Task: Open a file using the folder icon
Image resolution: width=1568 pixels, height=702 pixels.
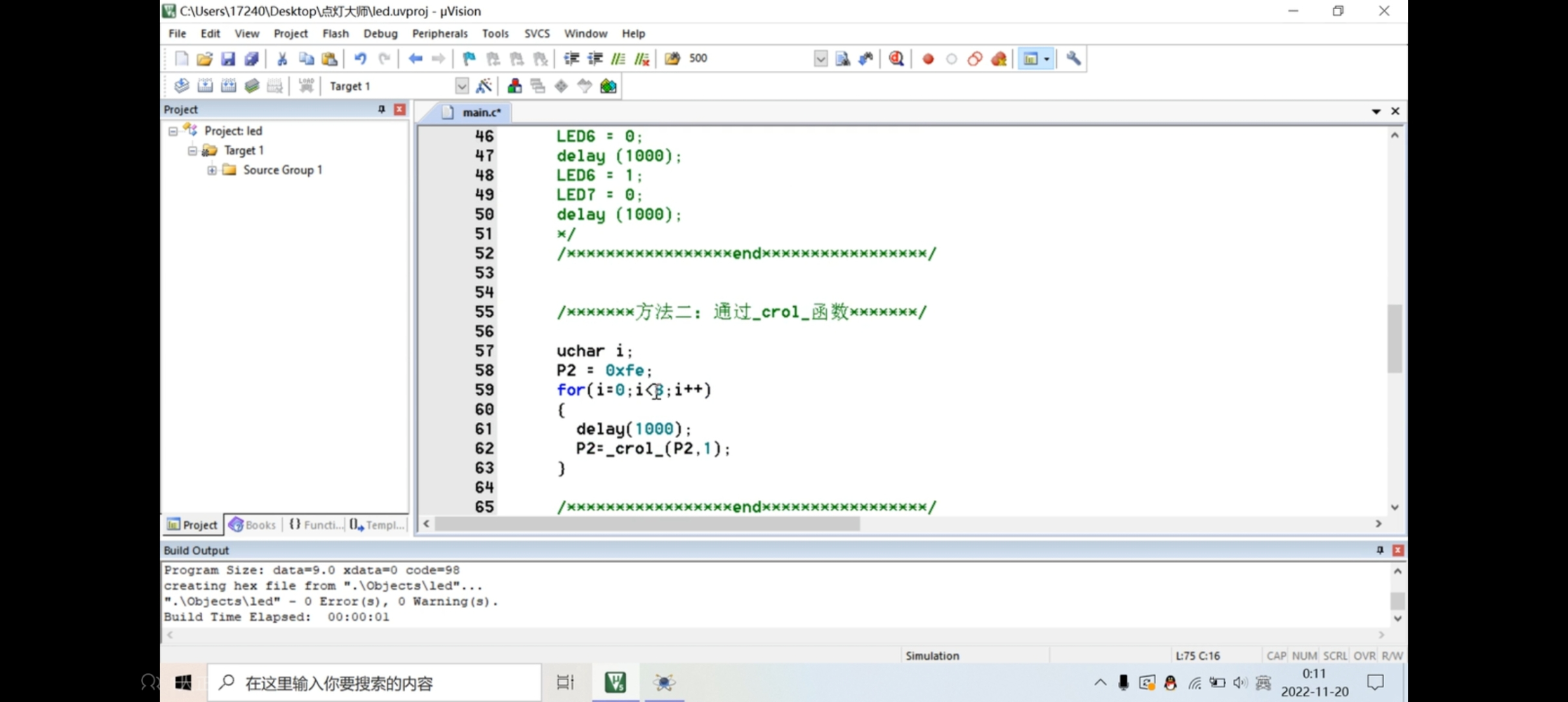Action: click(x=204, y=58)
